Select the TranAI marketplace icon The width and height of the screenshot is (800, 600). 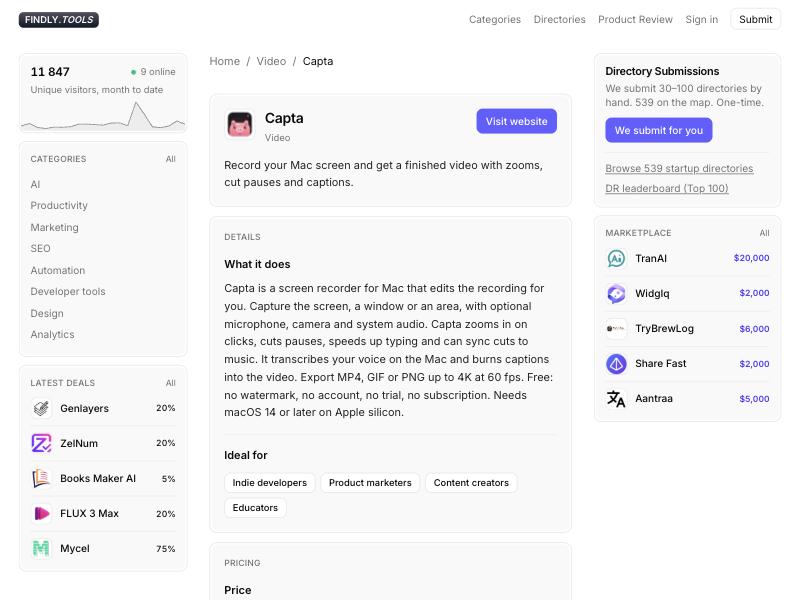[616, 259]
